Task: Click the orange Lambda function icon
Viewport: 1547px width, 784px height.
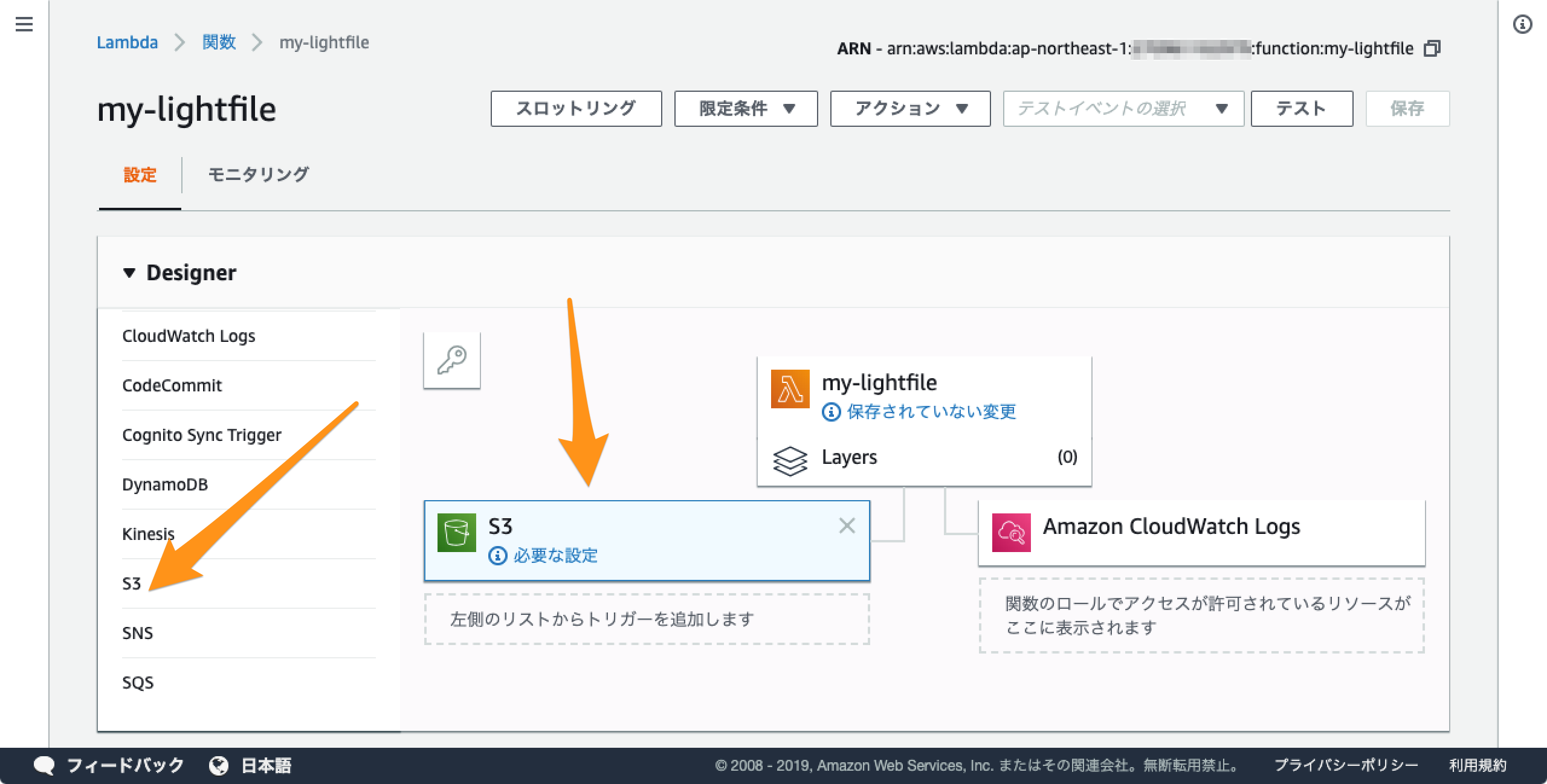Action: [x=790, y=389]
